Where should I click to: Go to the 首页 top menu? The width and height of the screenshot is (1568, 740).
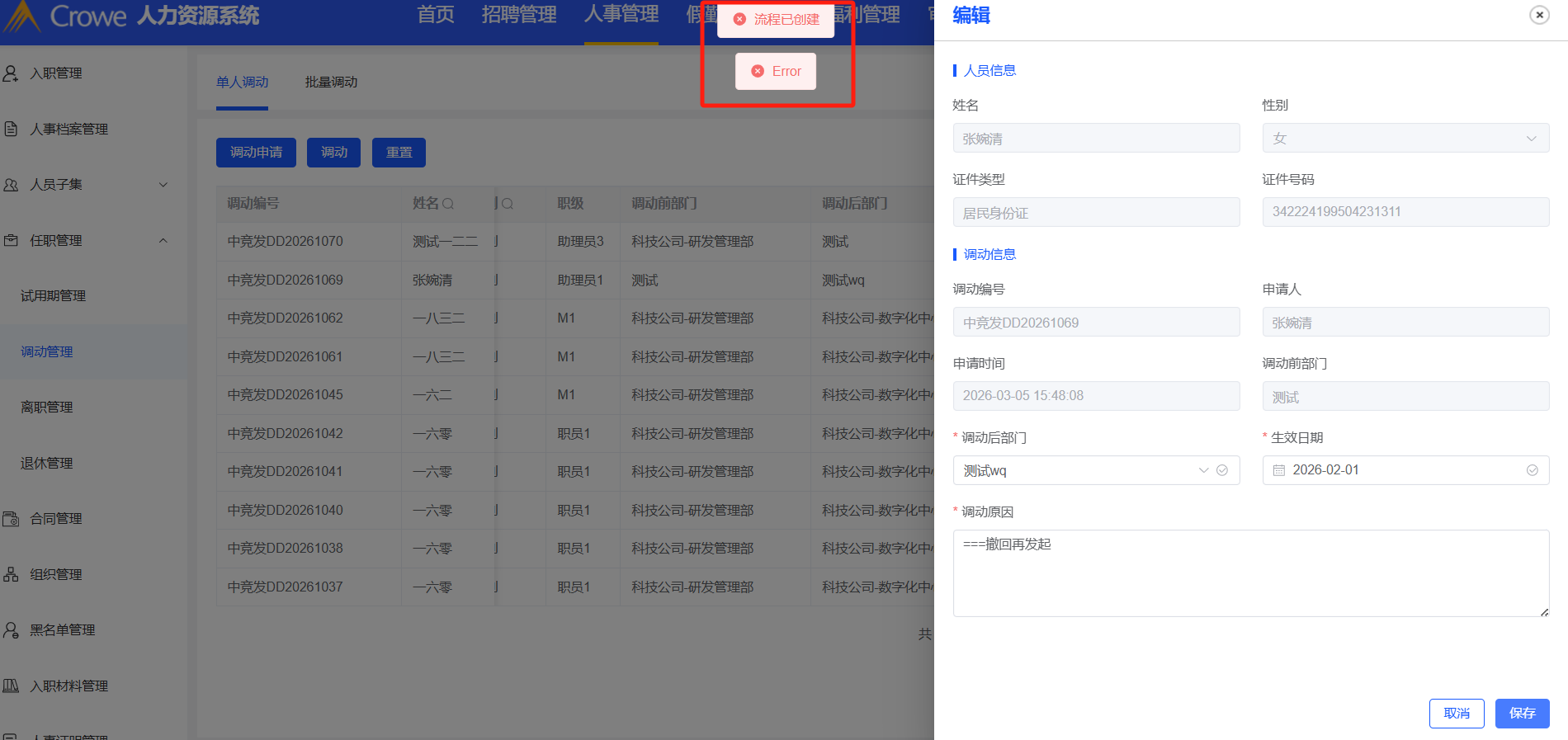point(436,15)
